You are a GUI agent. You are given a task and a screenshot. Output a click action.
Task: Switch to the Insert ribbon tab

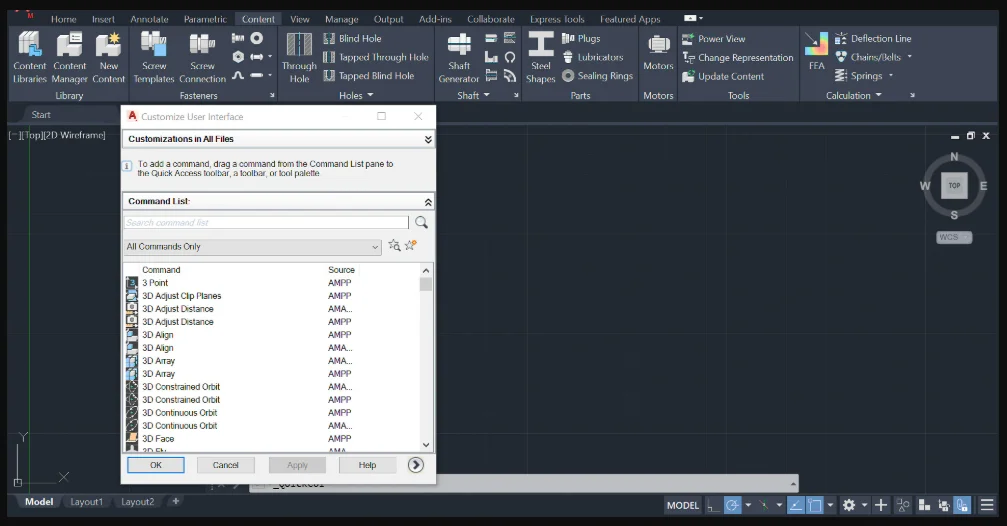[x=103, y=19]
